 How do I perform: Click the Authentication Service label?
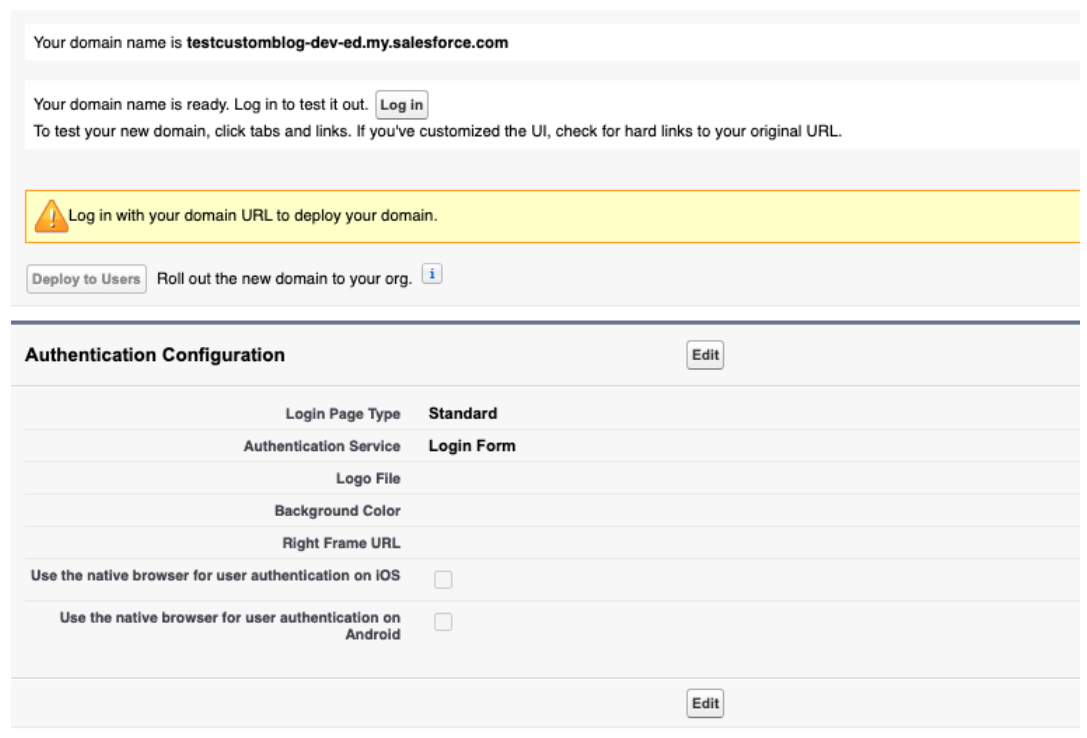coord(322,446)
